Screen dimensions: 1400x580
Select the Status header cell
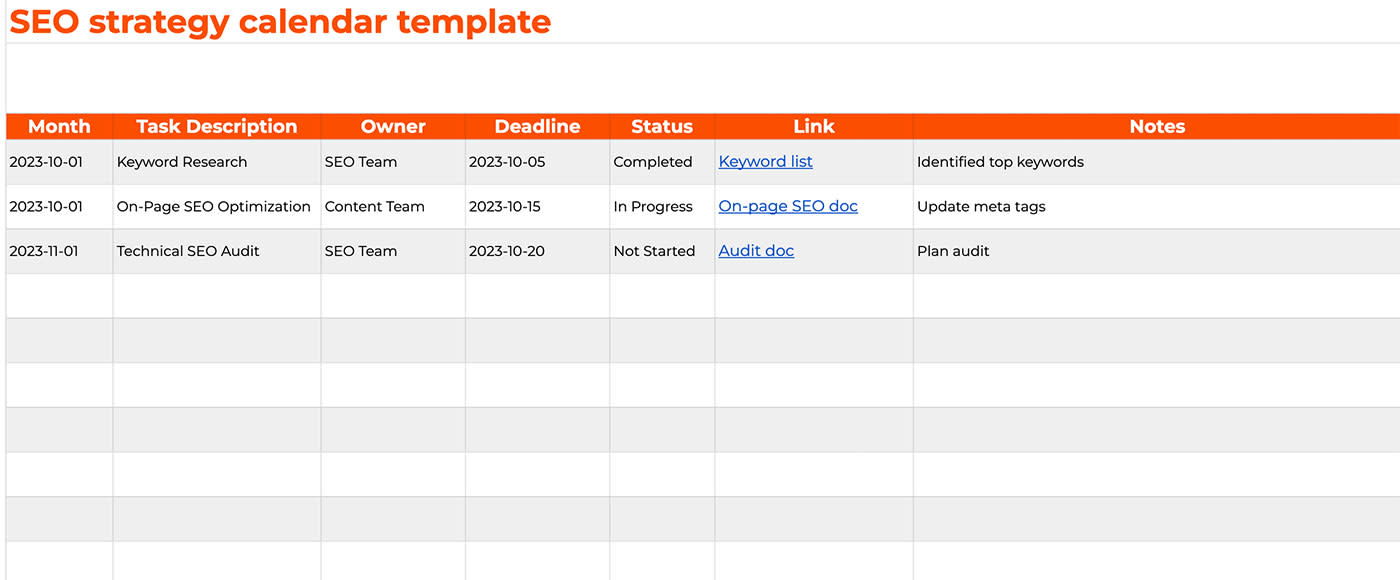pos(662,127)
